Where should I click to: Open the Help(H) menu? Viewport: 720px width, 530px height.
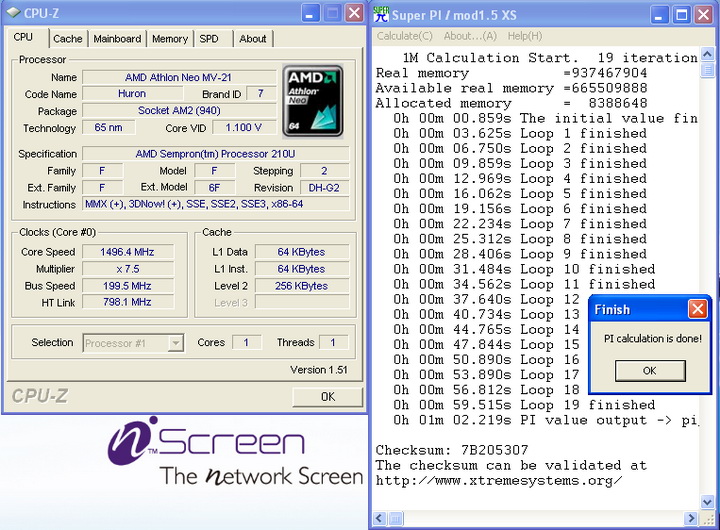[525, 36]
